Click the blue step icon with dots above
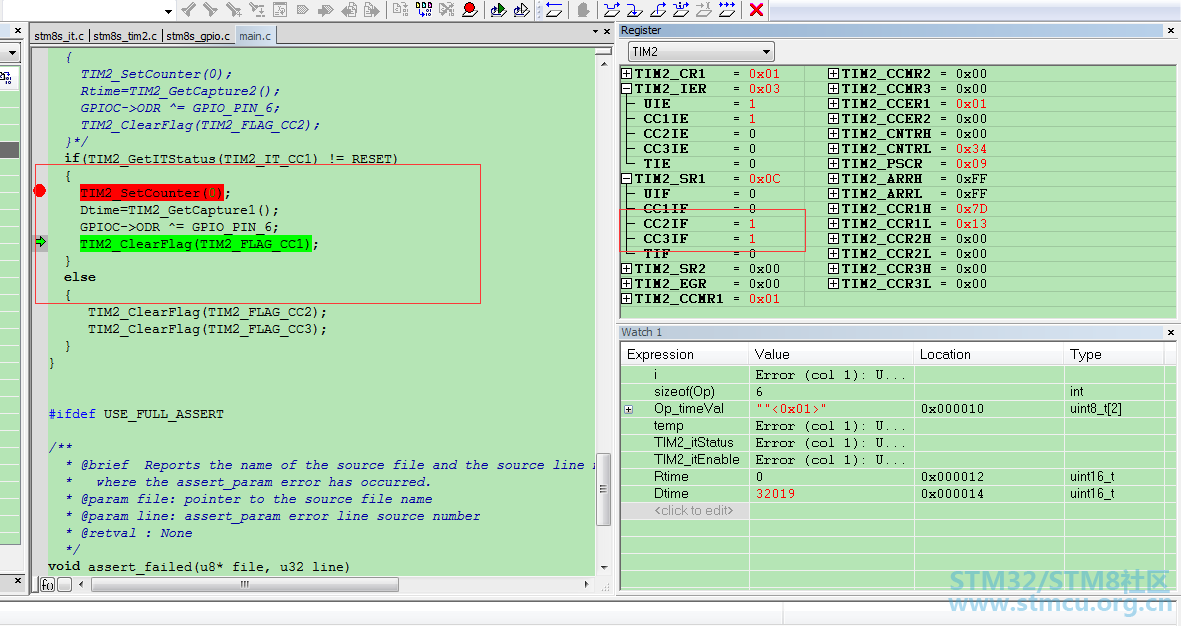 point(681,9)
